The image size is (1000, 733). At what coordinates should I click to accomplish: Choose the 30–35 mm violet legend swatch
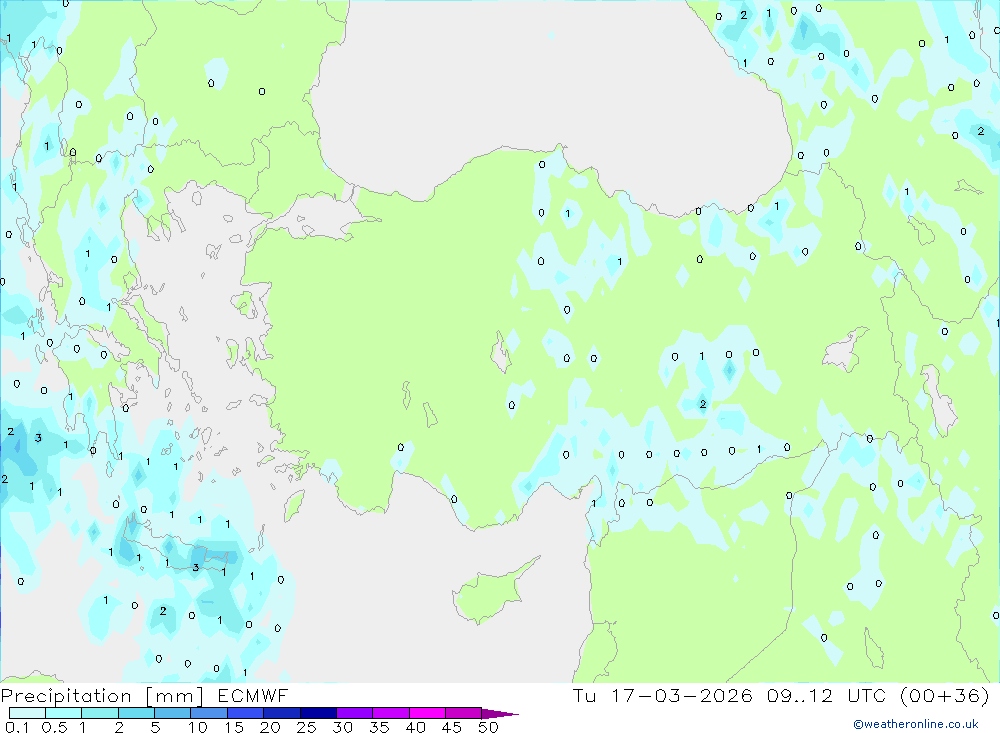(x=355, y=713)
